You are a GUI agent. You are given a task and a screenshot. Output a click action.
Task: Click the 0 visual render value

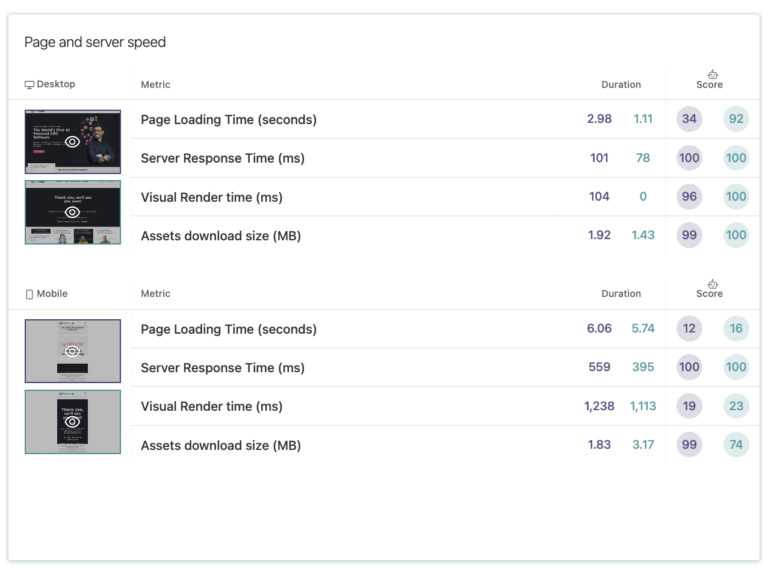click(643, 197)
